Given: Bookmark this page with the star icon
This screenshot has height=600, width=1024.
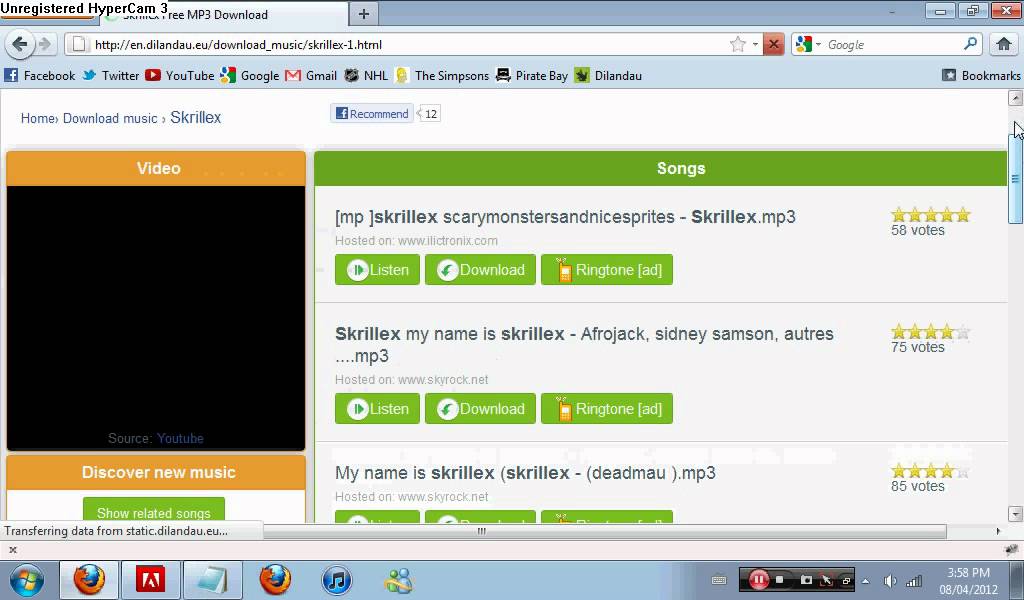Looking at the screenshot, I should point(738,44).
